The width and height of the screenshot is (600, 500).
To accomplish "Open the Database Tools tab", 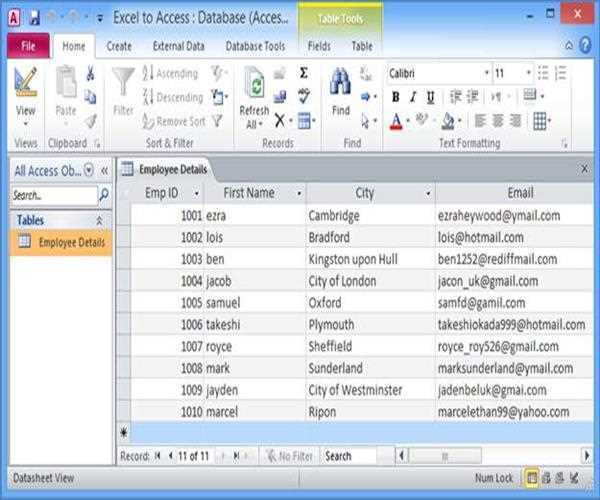I will 255,46.
